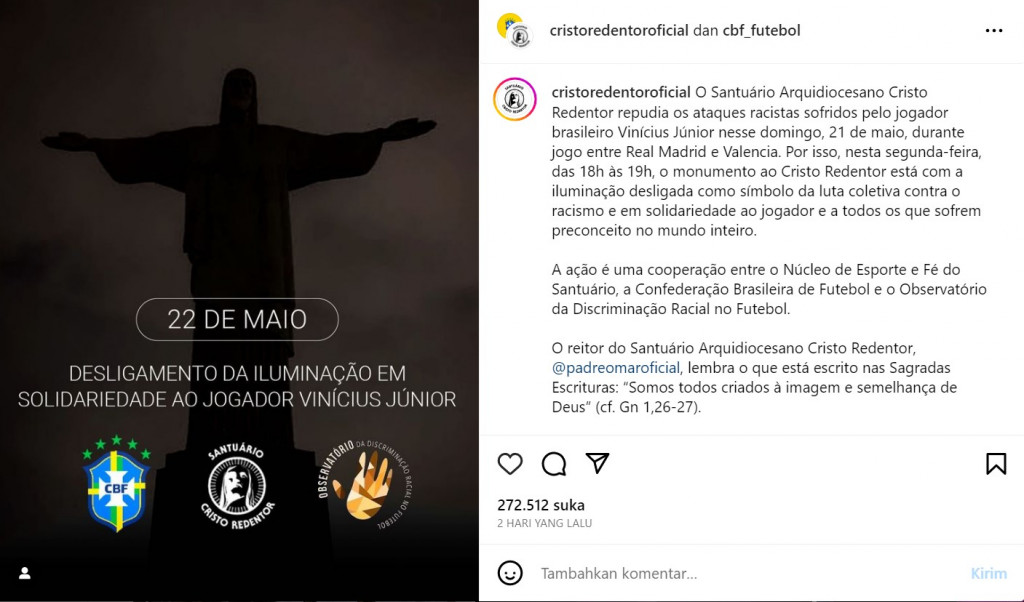Open the stacked profile avatars in header

515,31
